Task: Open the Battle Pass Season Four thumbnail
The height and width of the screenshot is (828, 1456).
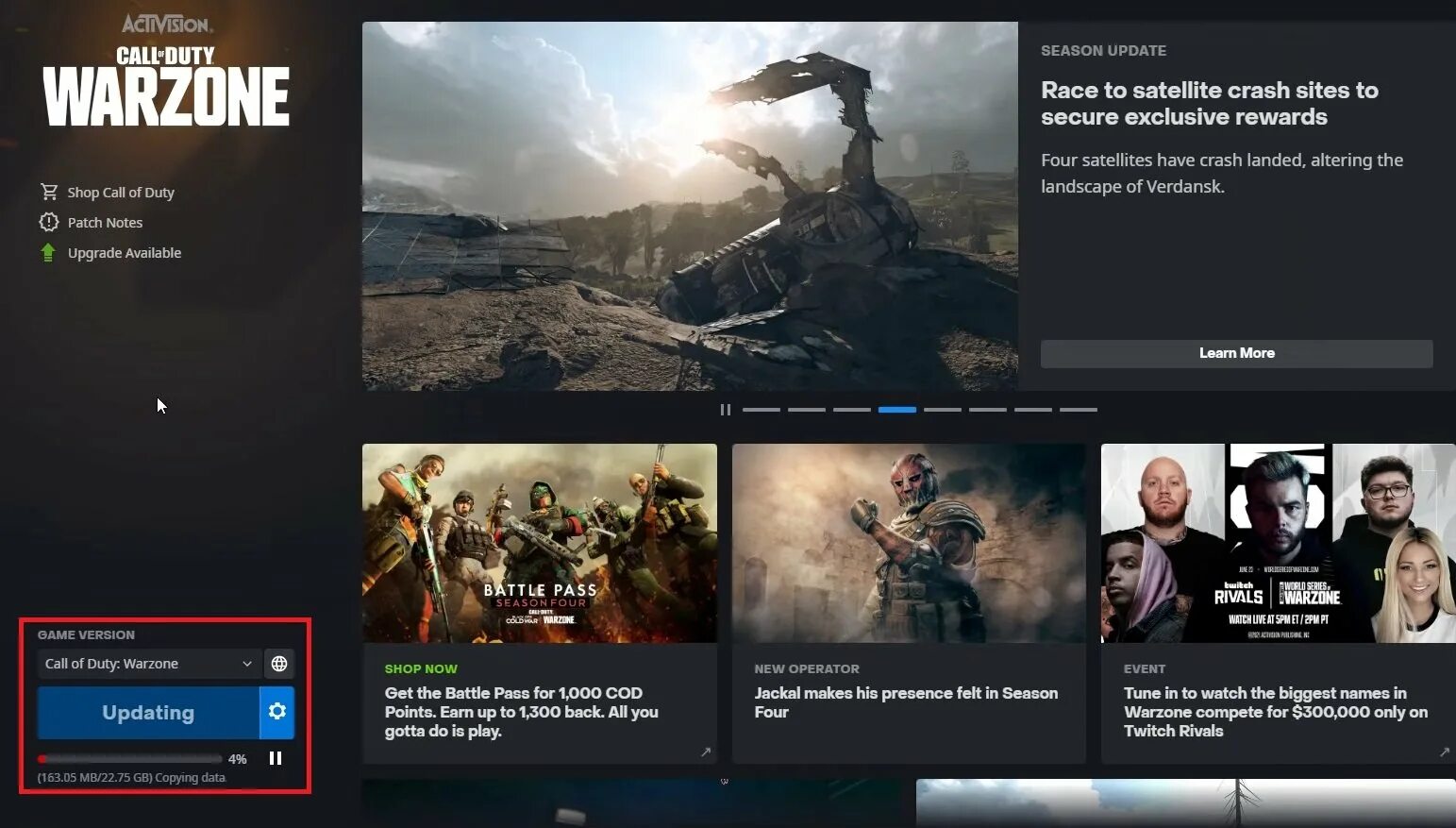Action: click(540, 544)
